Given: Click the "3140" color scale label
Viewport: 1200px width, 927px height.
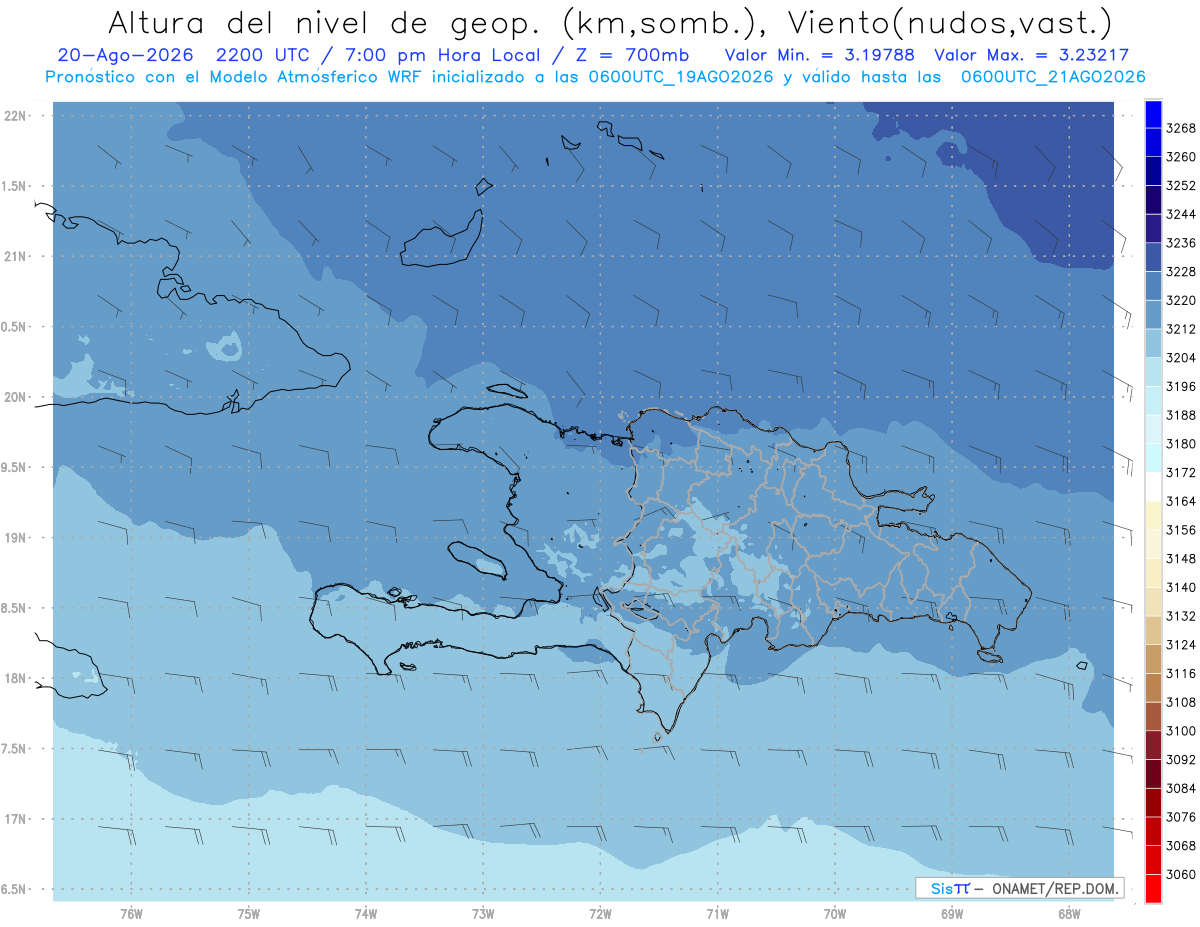Looking at the screenshot, I should pyautogui.click(x=1181, y=587).
